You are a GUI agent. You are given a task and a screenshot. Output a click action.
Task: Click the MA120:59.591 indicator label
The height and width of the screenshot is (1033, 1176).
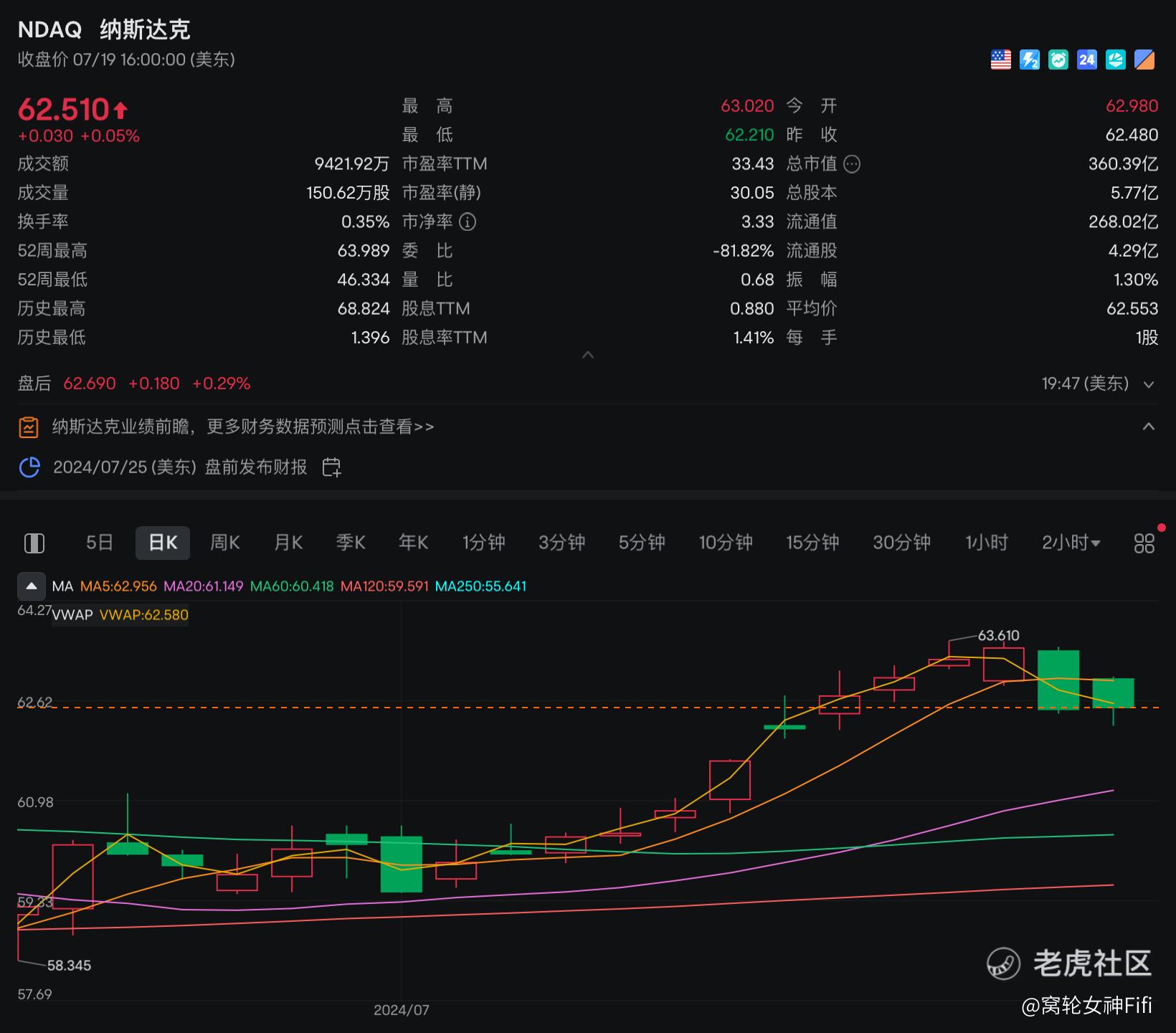[384, 586]
